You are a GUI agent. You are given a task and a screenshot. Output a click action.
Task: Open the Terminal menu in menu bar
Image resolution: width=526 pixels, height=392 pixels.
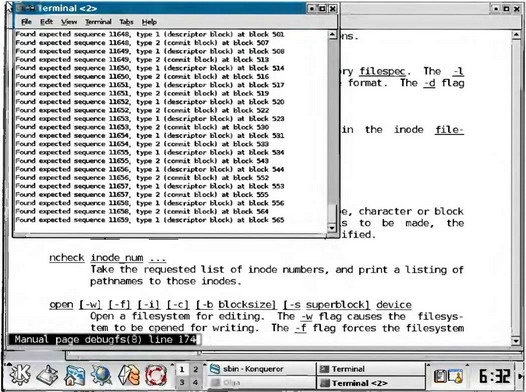(x=98, y=22)
